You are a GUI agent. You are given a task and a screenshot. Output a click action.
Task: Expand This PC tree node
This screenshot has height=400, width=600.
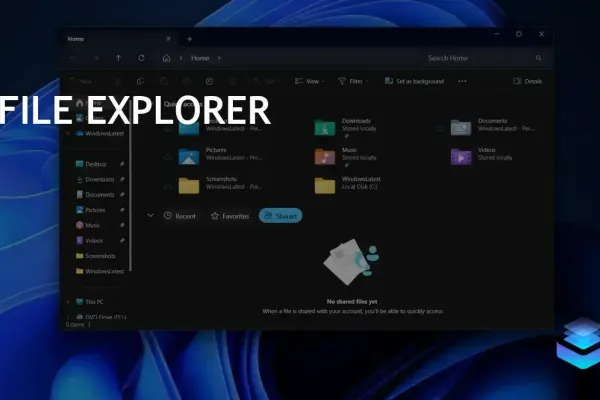click(x=68, y=302)
